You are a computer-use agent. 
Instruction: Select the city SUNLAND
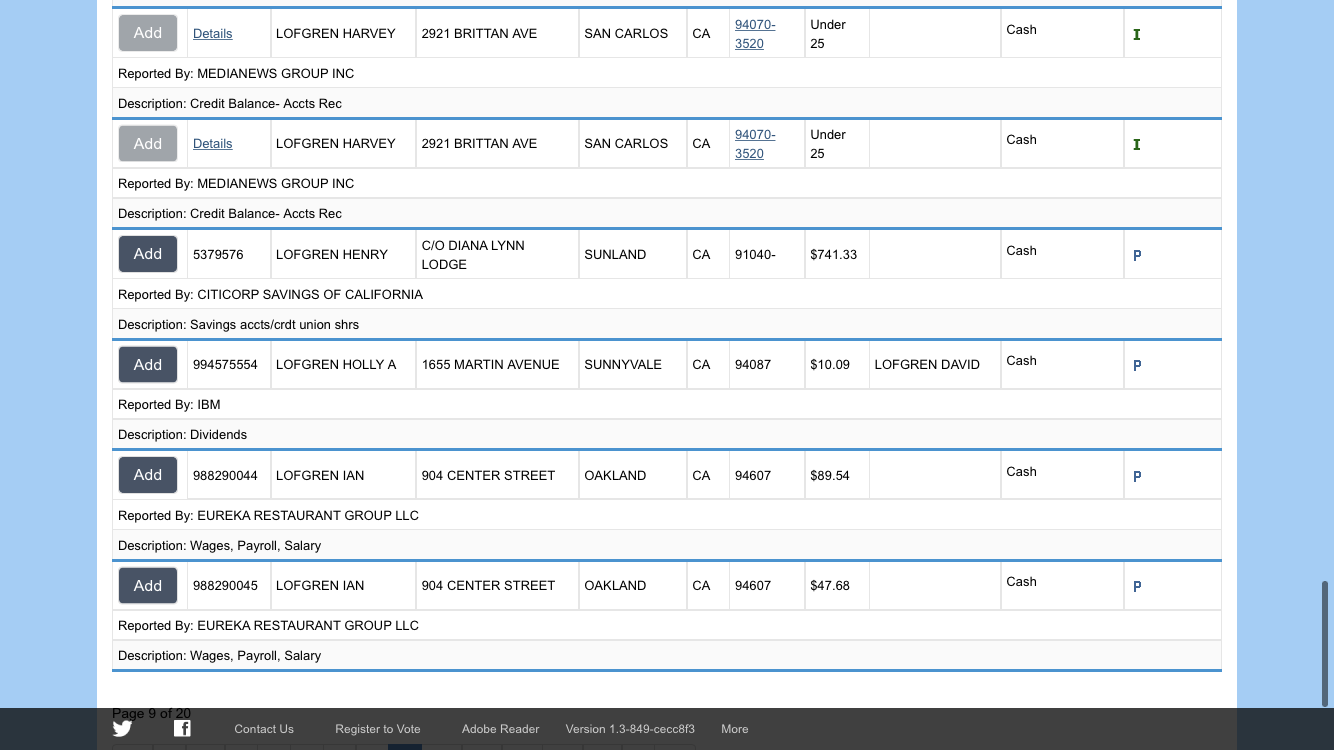pos(615,255)
